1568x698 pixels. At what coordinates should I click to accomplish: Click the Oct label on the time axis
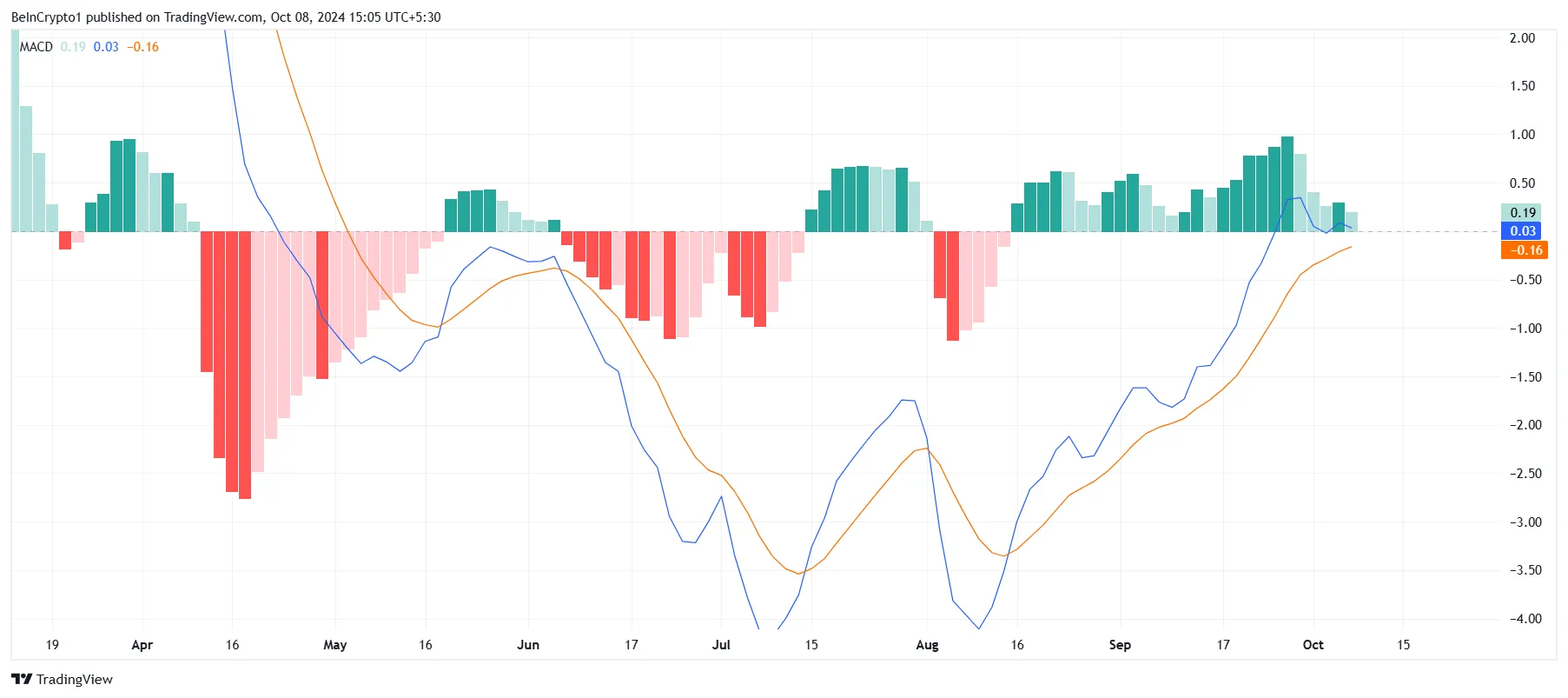coord(1313,645)
